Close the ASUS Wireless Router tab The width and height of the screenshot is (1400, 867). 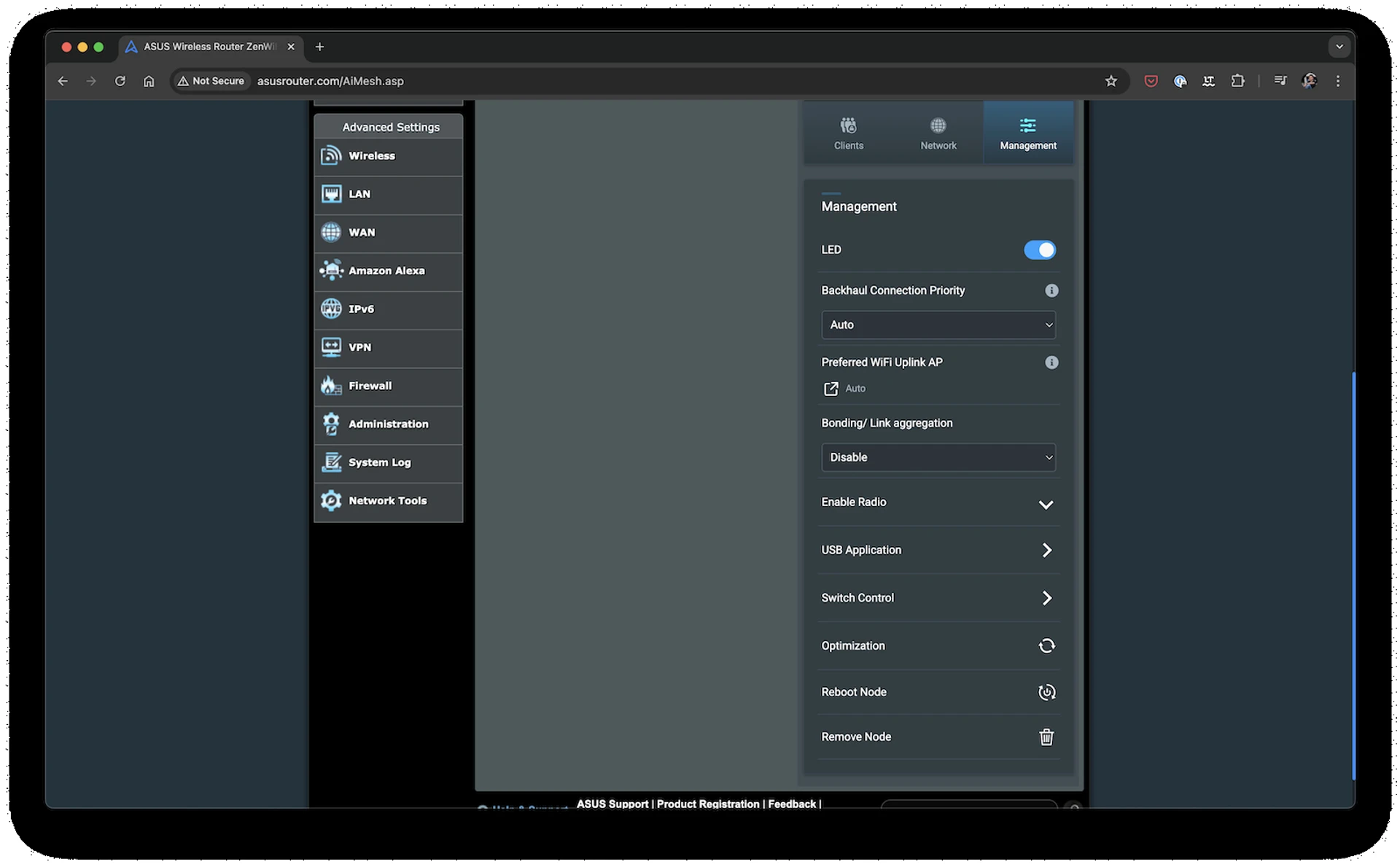(x=291, y=47)
